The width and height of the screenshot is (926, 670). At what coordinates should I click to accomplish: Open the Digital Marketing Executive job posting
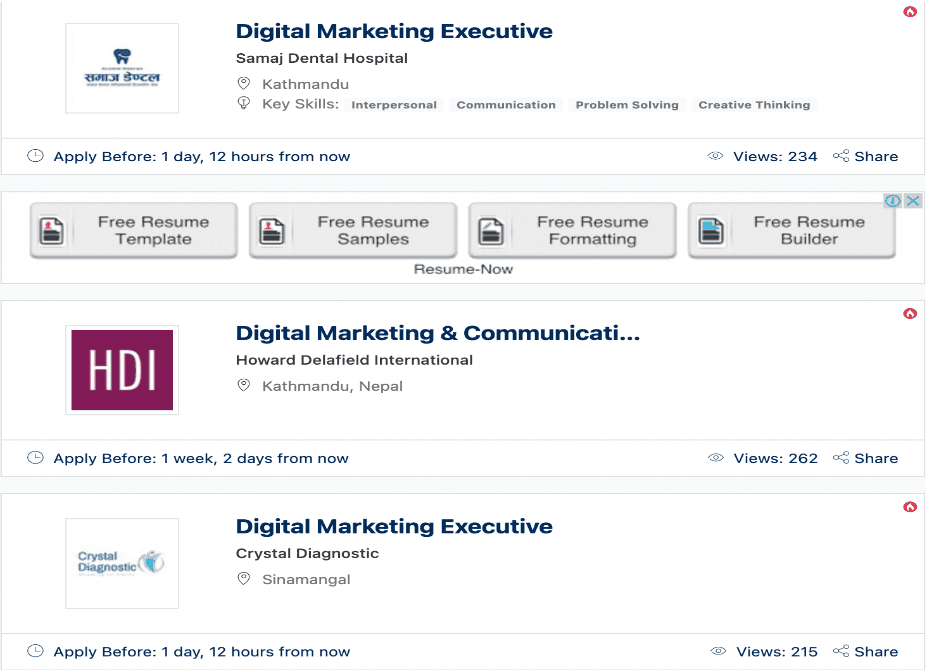click(x=392, y=31)
